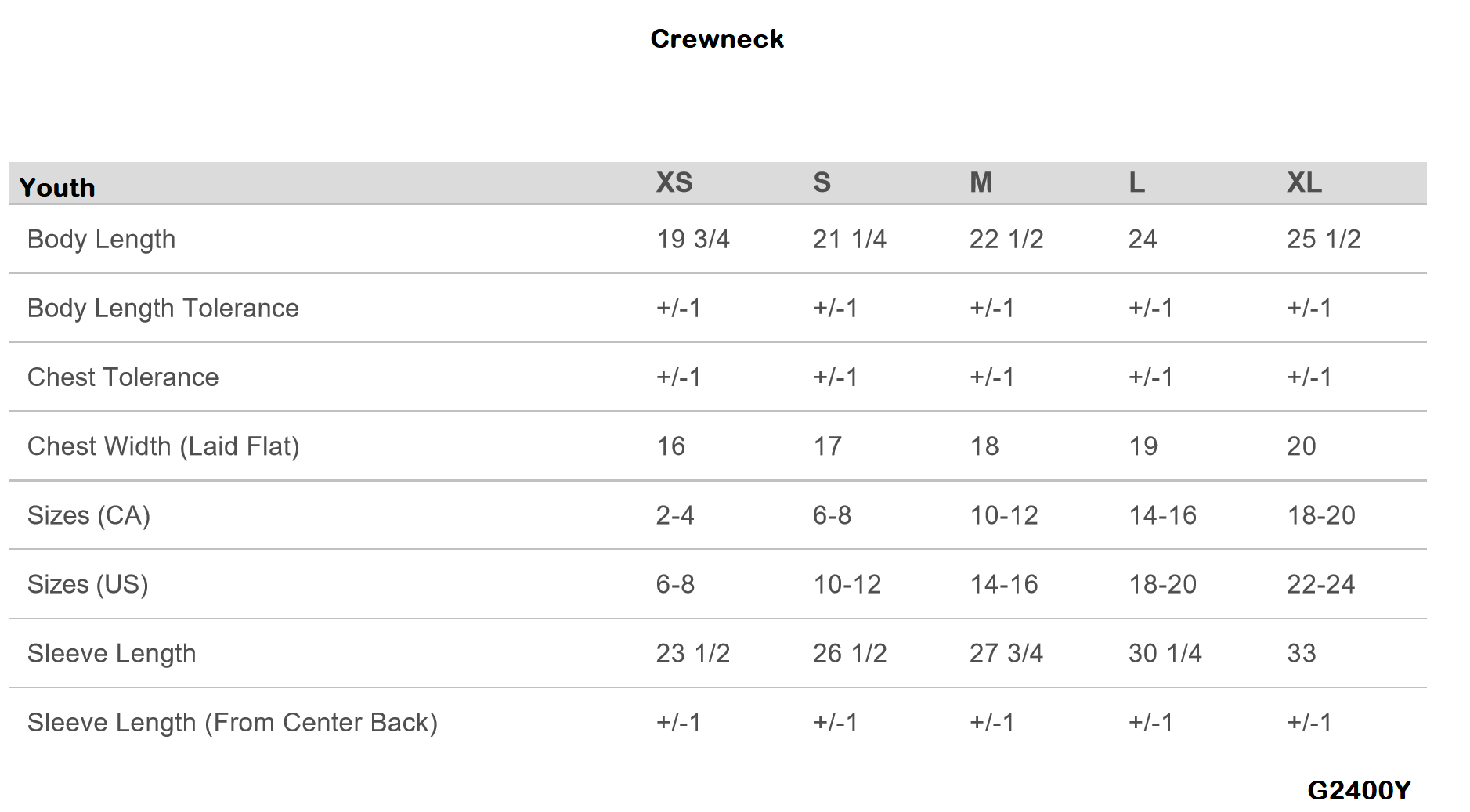This screenshot has height=812, width=1470.
Task: Select M chest width value 18
Action: pos(984,446)
